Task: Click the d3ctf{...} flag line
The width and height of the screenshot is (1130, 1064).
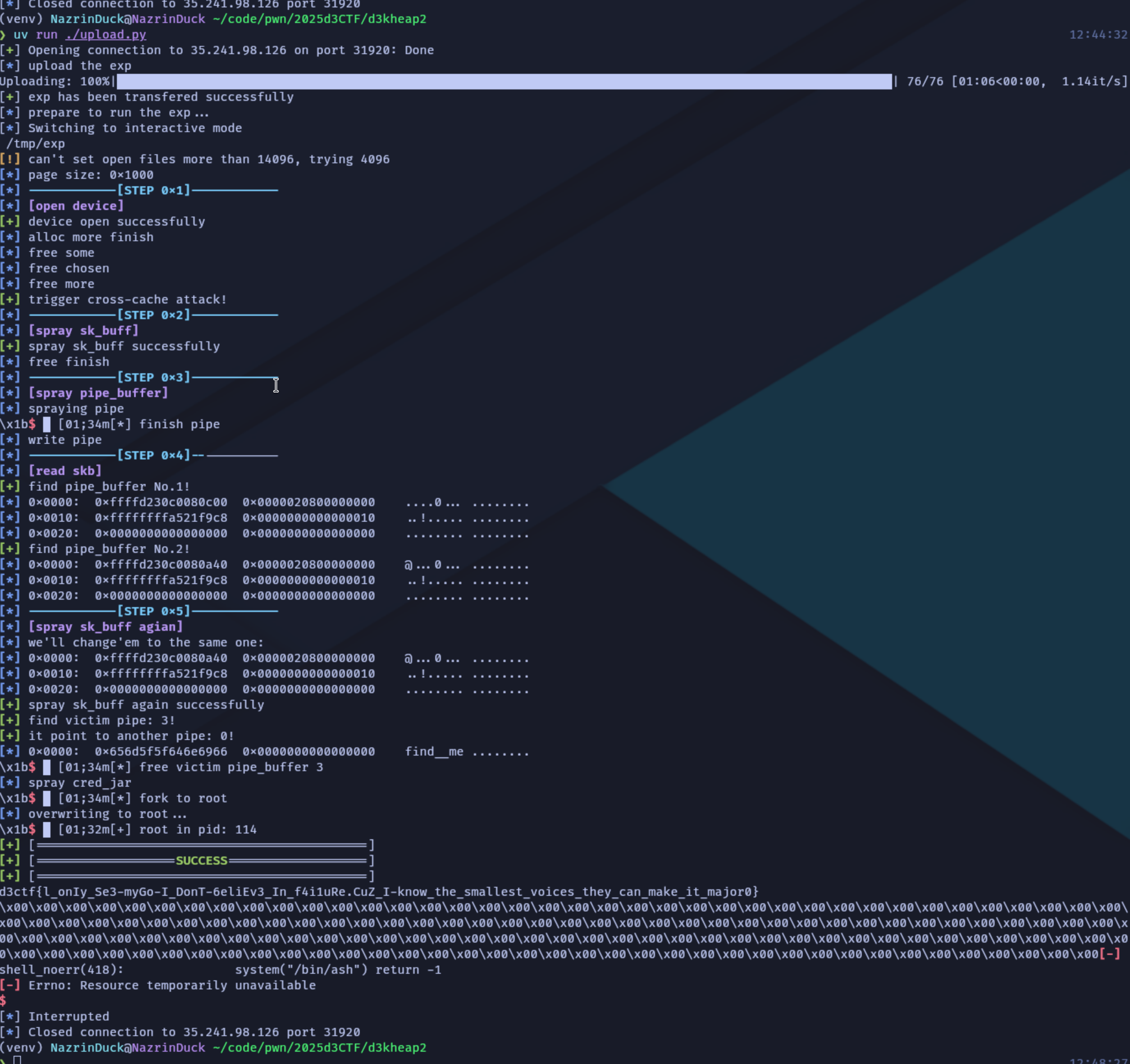Action: [379, 892]
